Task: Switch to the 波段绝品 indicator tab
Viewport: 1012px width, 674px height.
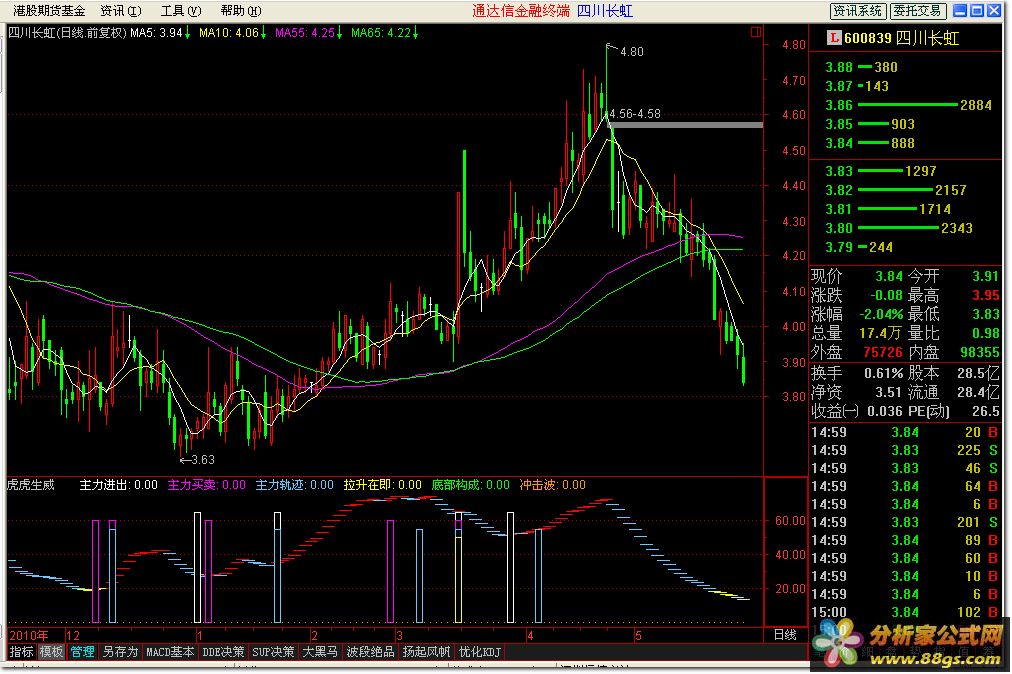Action: 370,652
